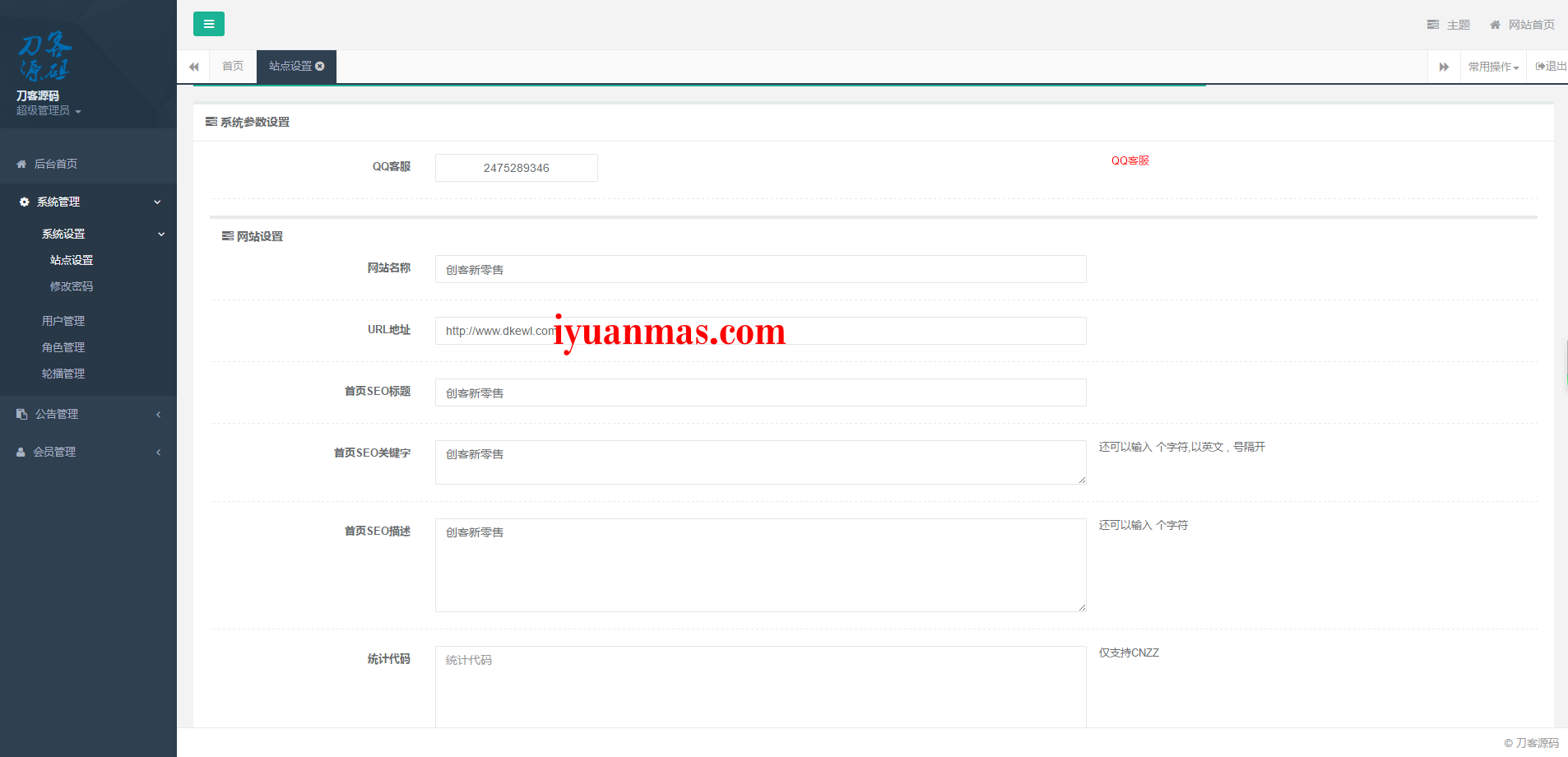Open the 超级管理员 user dropdown
Viewport: 1568px width, 757px height.
(49, 110)
